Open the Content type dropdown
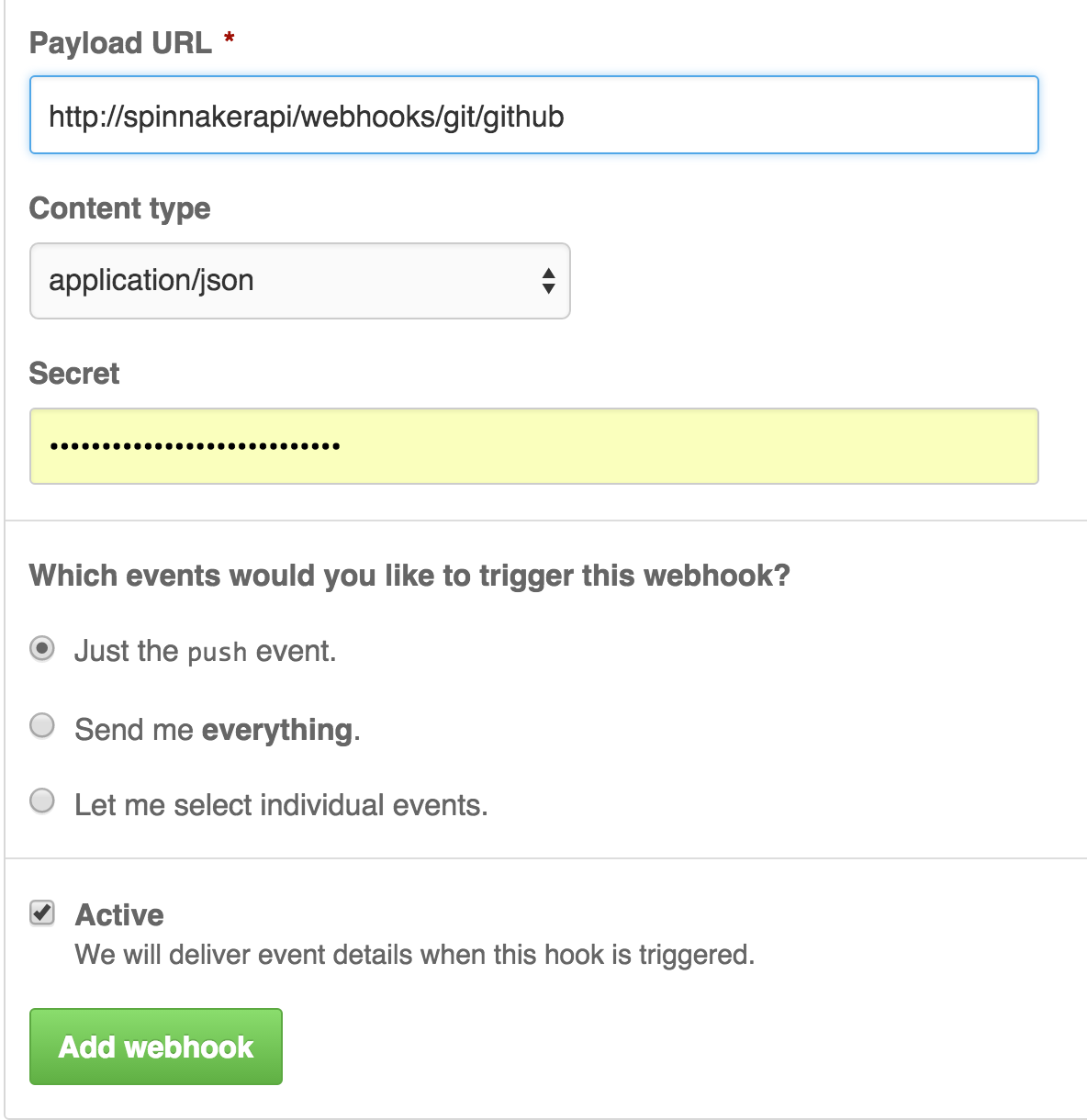Viewport: 1087px width, 1120px height. (x=300, y=281)
